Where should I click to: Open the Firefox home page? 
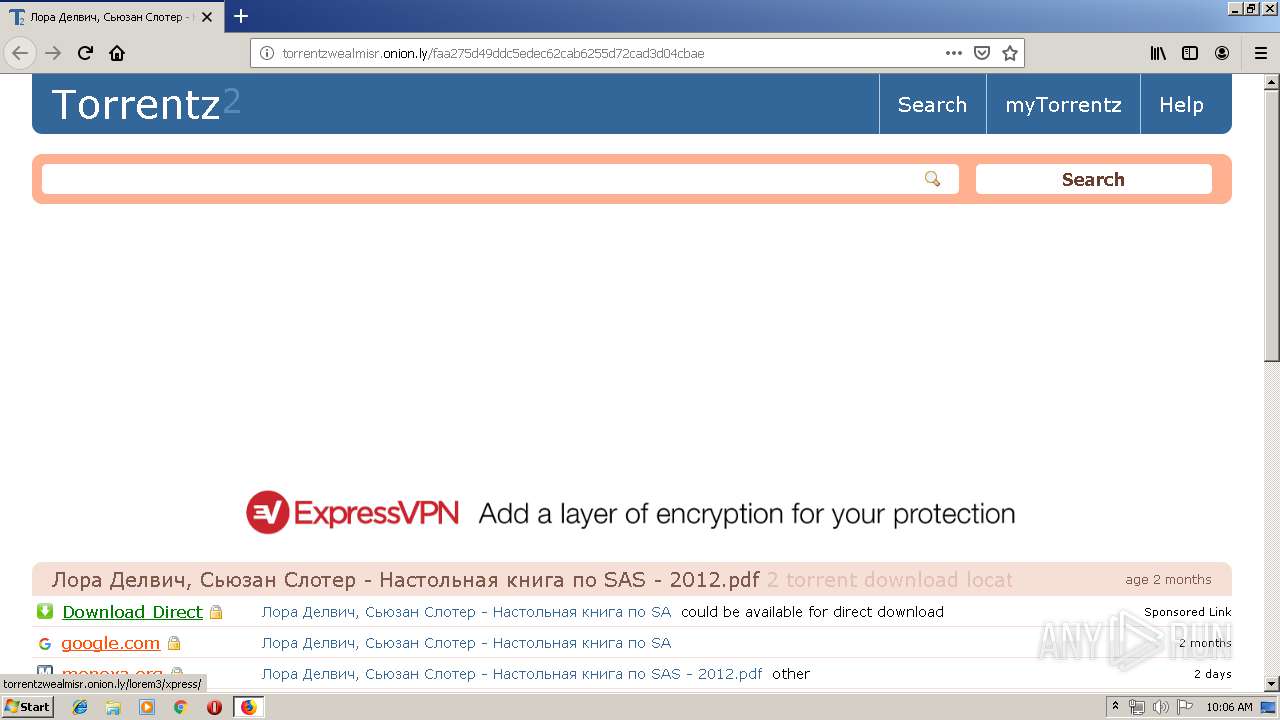tap(117, 53)
